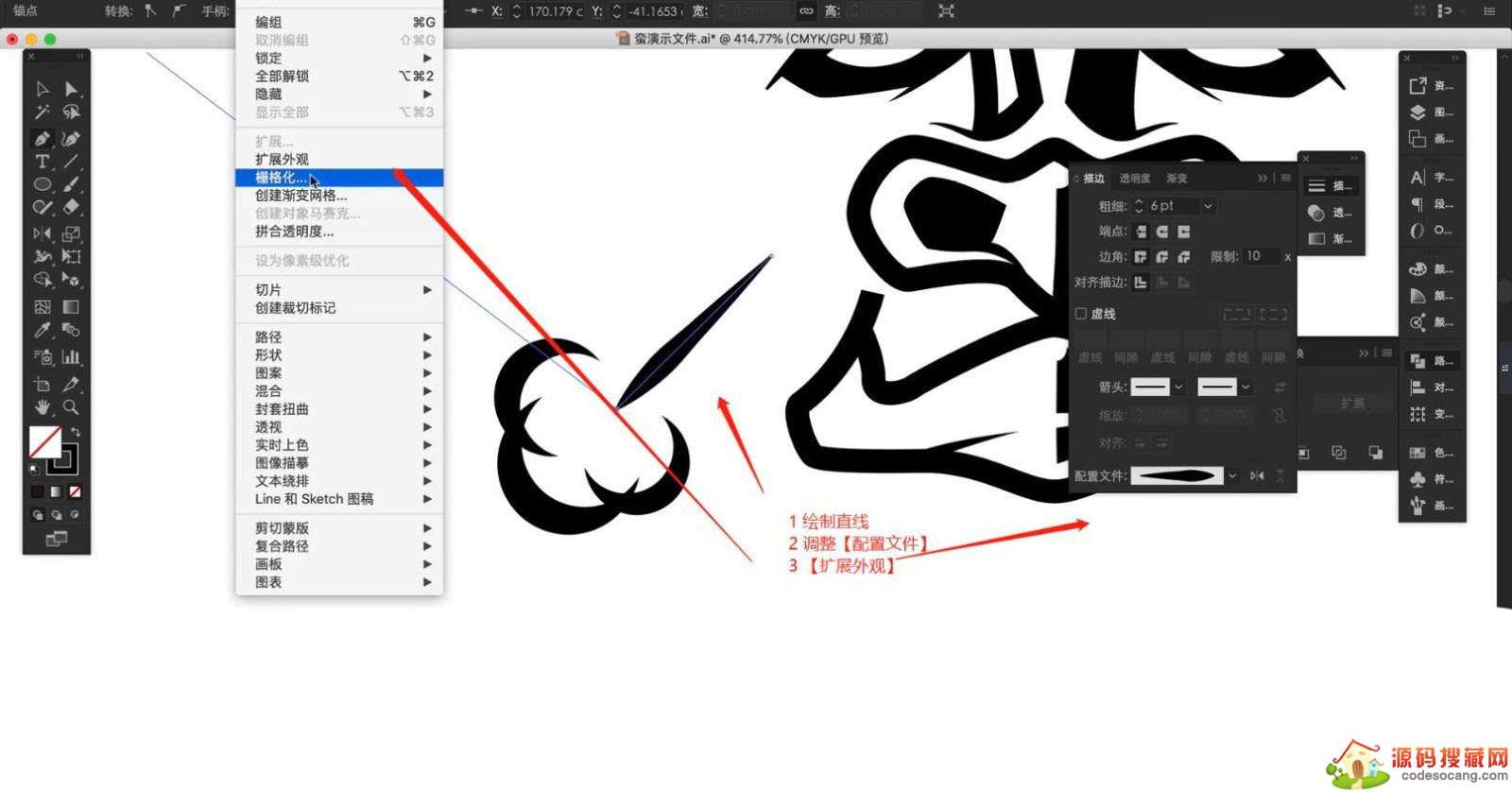
Task: Click the 限制 miter limit input field
Action: (x=1260, y=257)
